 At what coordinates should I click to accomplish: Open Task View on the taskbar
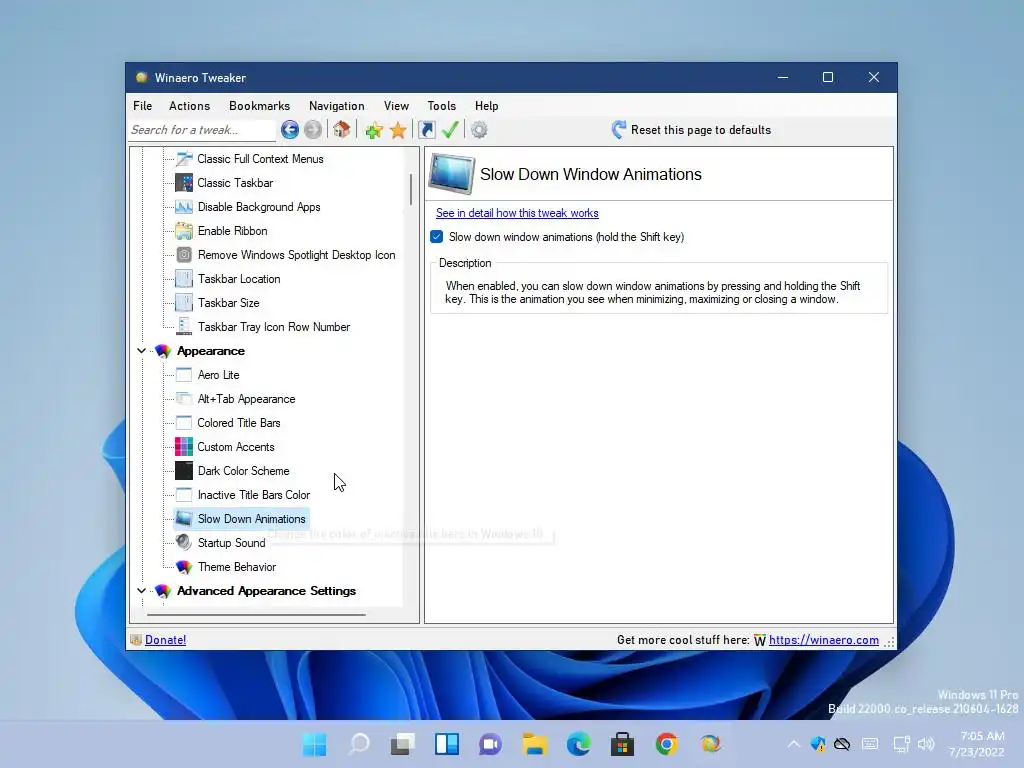tap(402, 744)
